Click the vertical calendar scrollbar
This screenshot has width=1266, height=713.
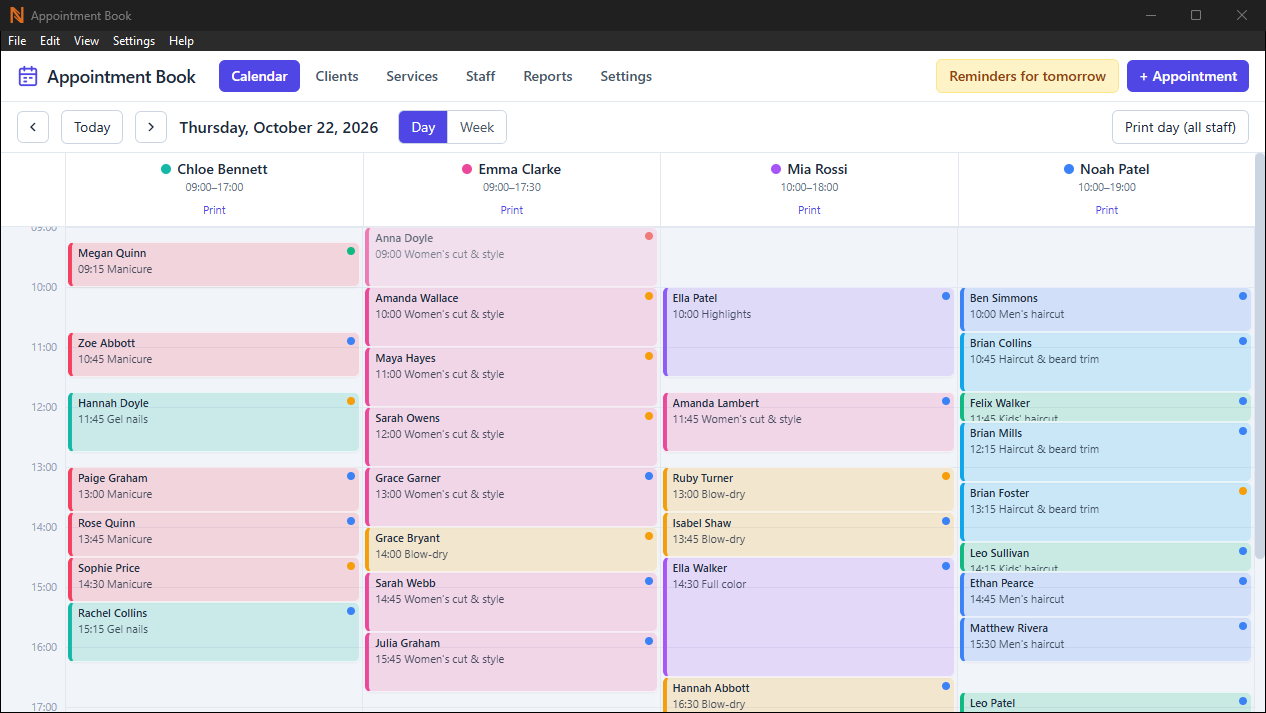click(1260, 355)
